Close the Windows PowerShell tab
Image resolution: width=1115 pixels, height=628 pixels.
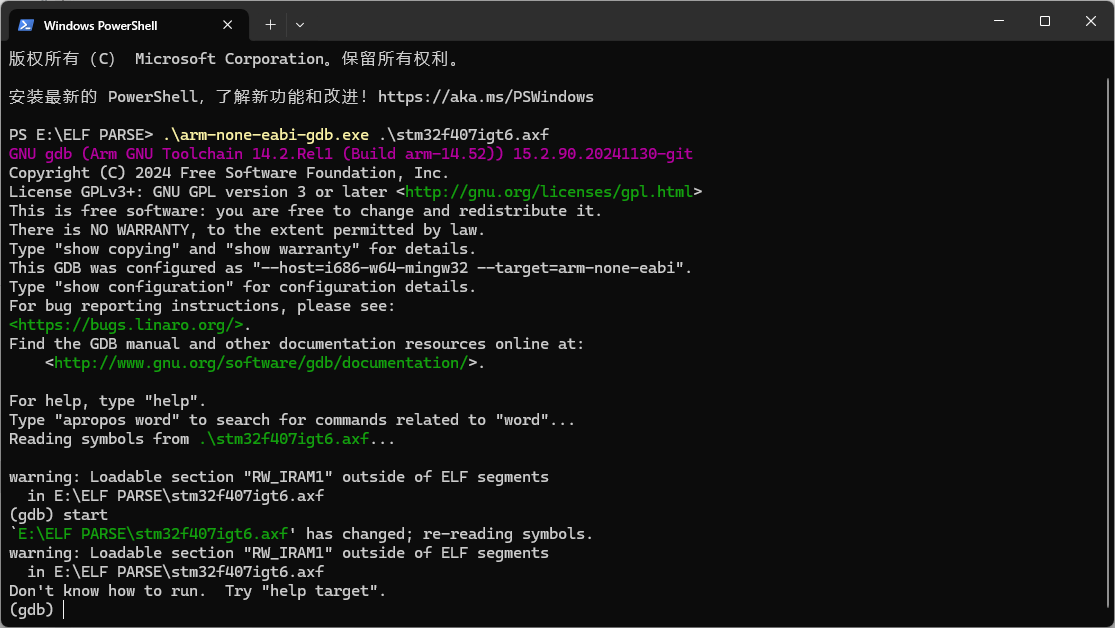tap(228, 25)
